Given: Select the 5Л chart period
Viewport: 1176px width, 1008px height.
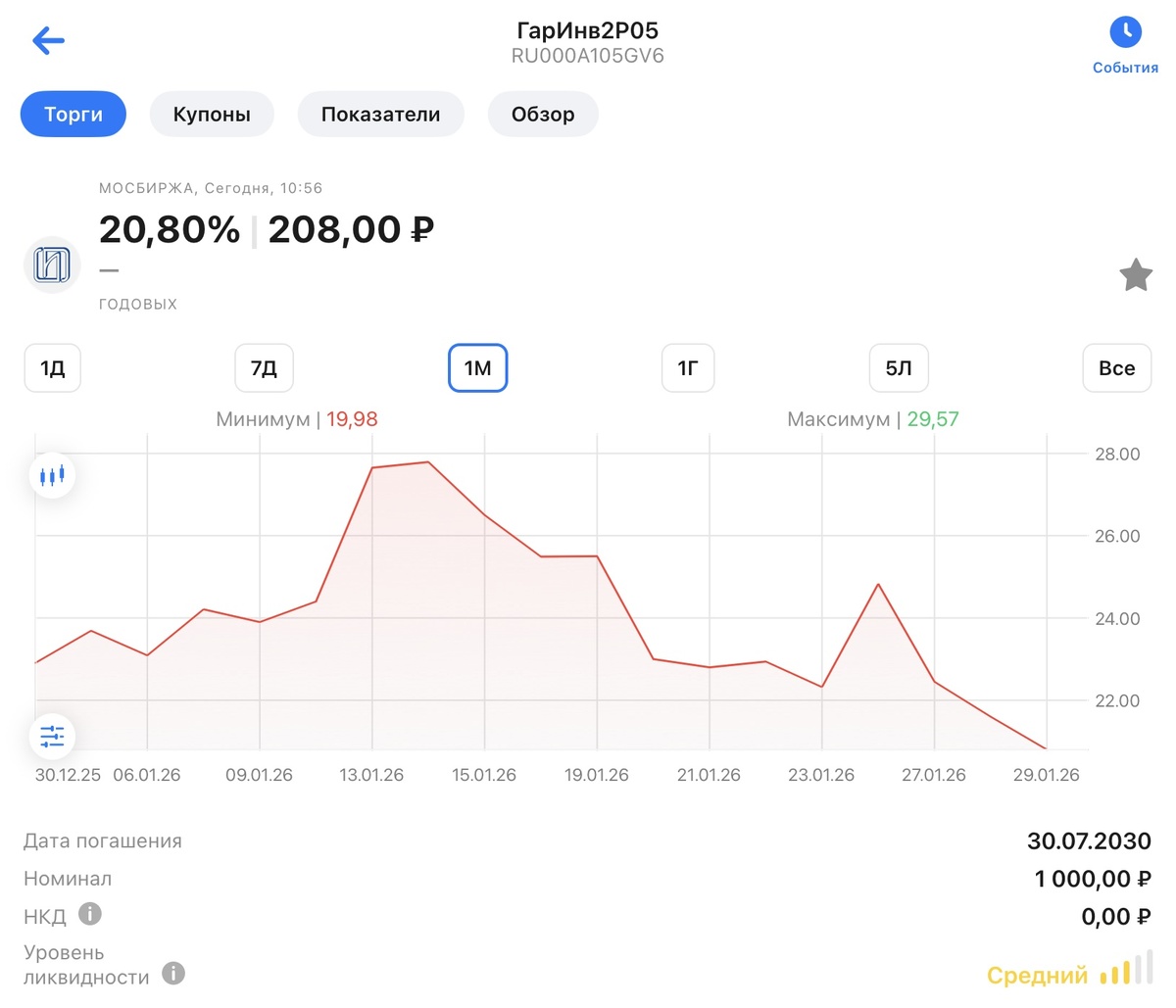Looking at the screenshot, I should tap(899, 368).
